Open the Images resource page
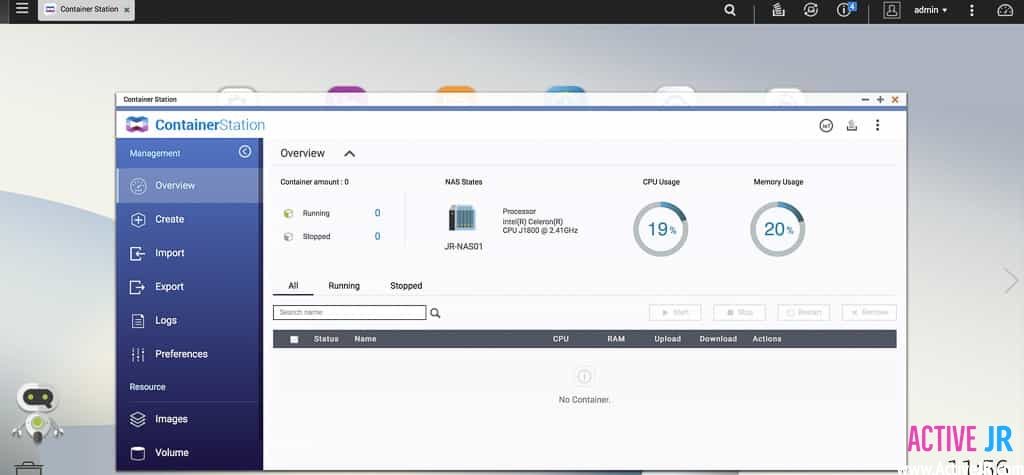 click(x=170, y=419)
